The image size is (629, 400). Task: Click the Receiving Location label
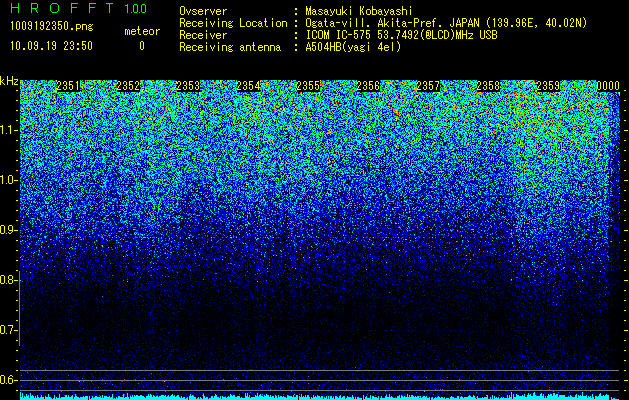click(x=233, y=23)
